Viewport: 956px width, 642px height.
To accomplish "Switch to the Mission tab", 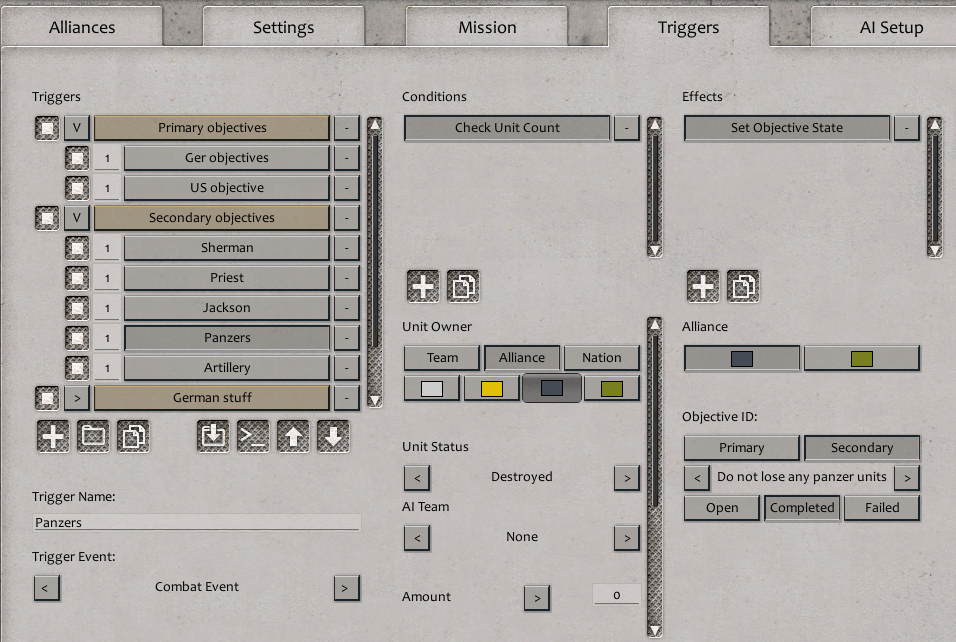I will [487, 27].
